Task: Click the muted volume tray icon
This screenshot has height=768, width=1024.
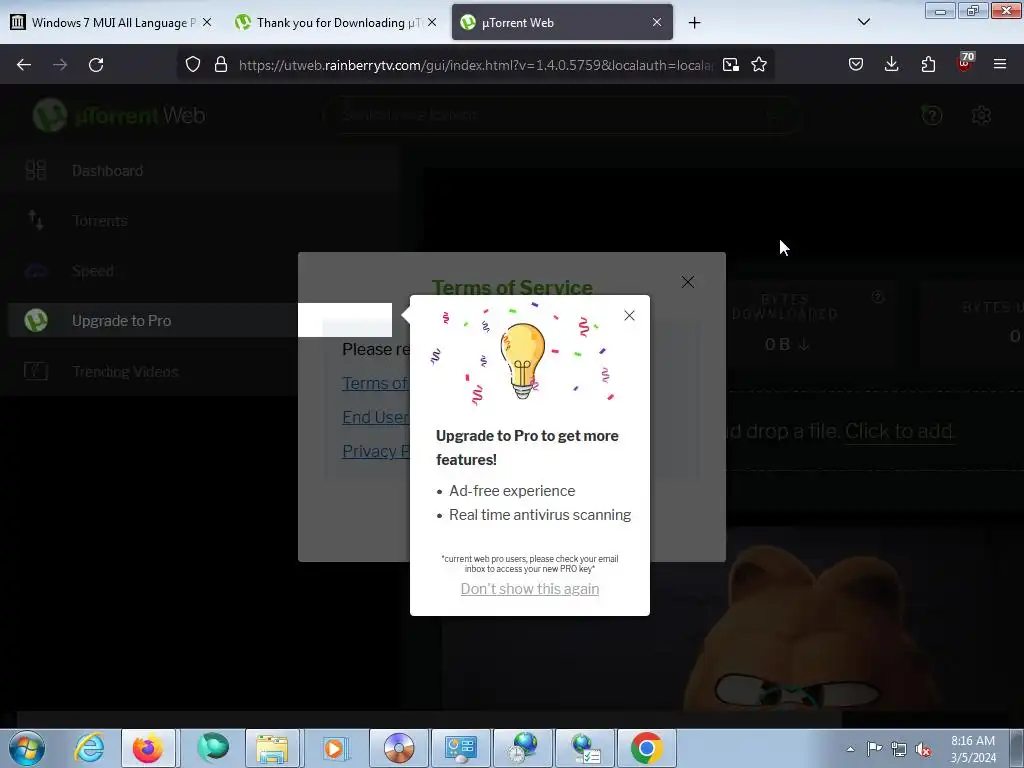Action: pyautogui.click(x=923, y=749)
